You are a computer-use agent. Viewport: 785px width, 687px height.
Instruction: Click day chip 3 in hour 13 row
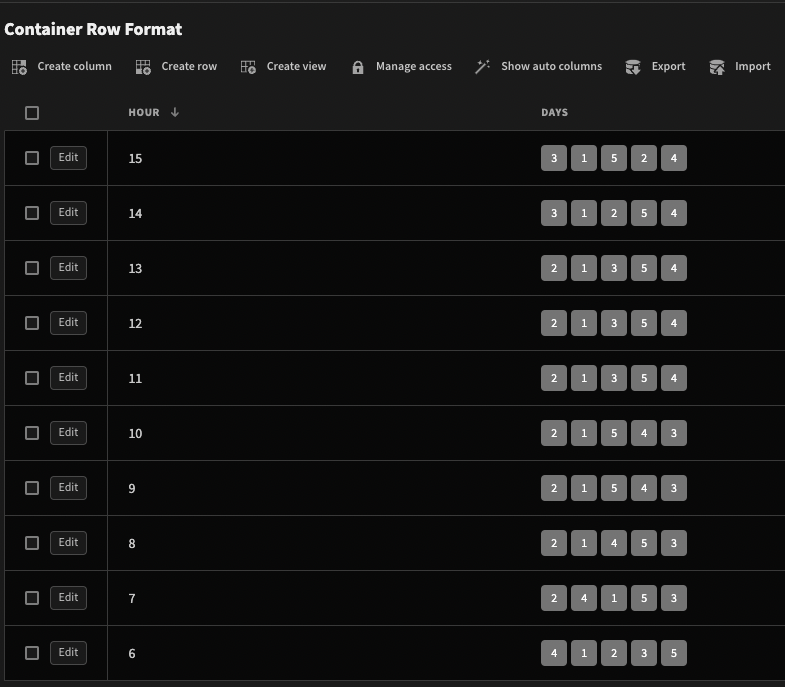[x=614, y=268]
